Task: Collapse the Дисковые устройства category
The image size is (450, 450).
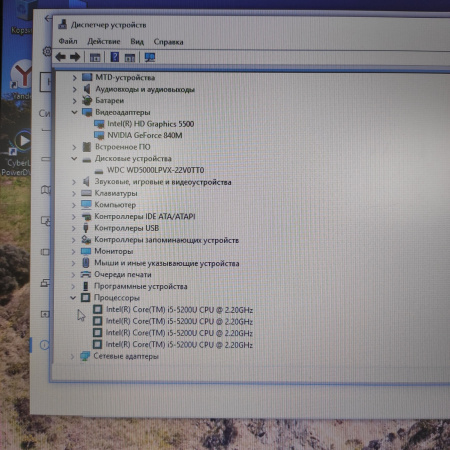Action: tap(74, 158)
